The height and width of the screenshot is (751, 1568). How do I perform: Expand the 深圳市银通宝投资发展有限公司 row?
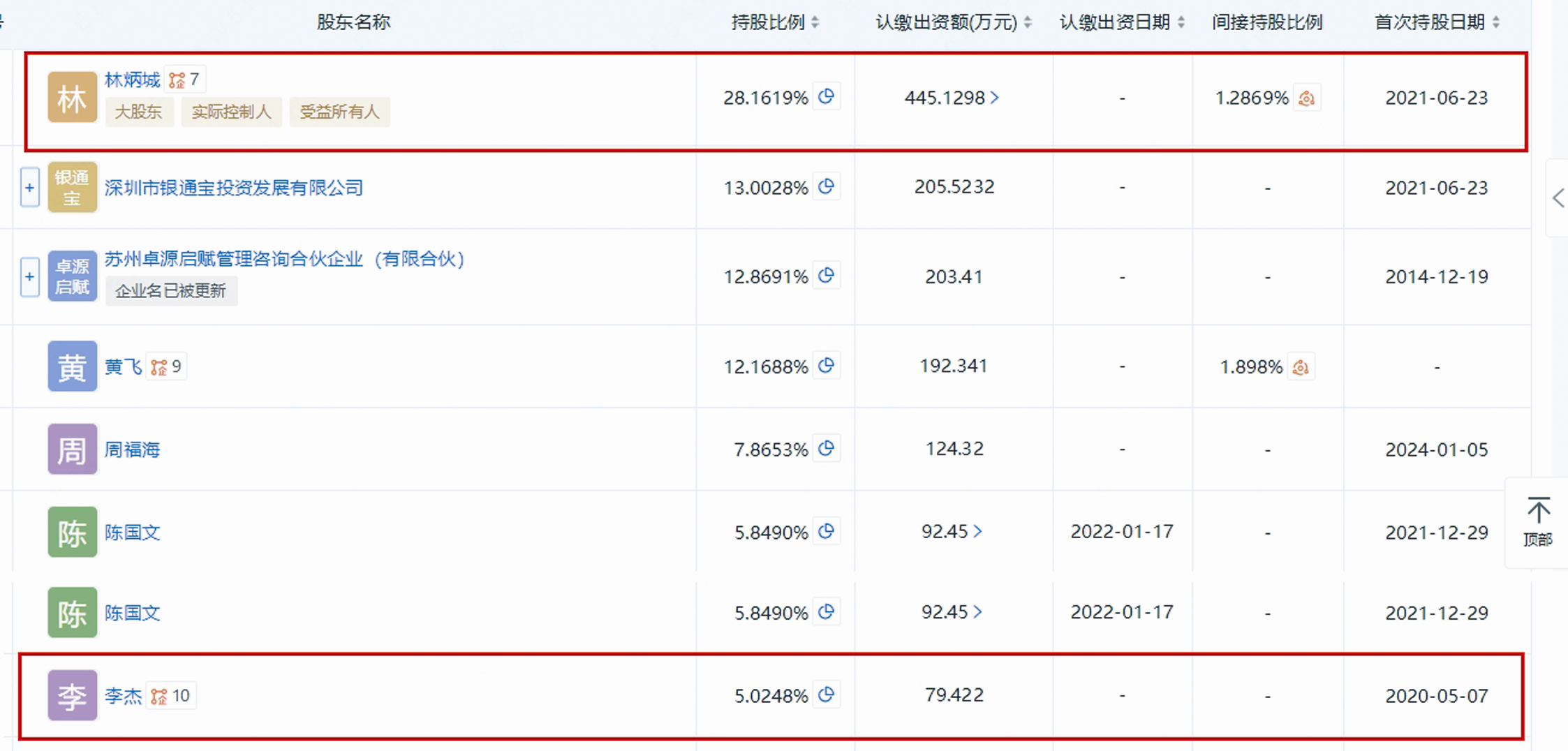click(29, 188)
